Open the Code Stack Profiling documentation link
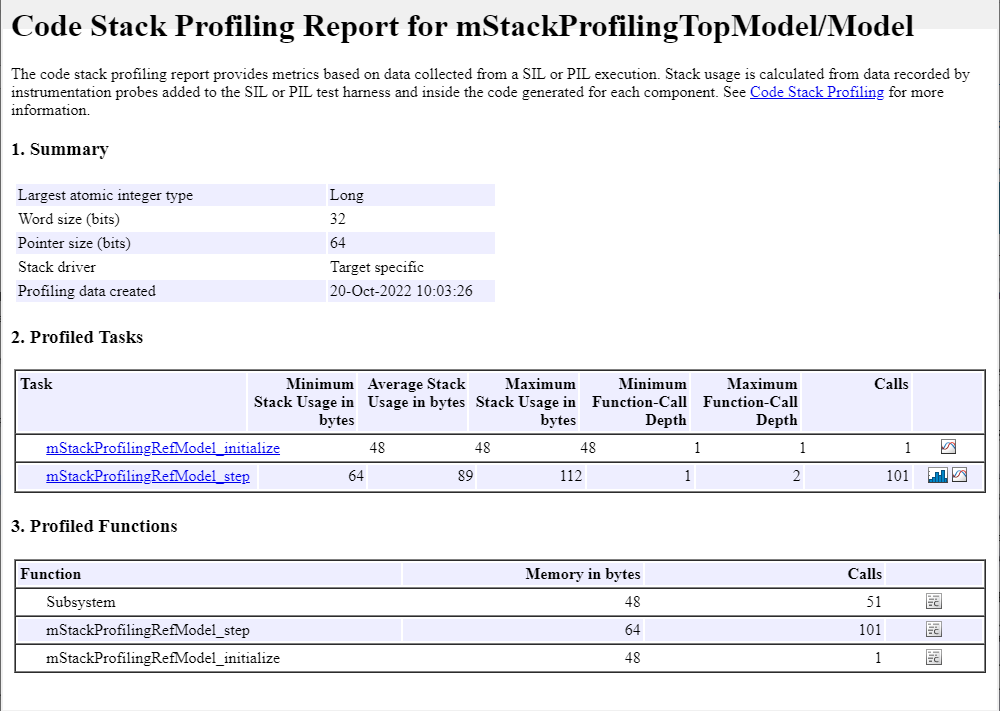Viewport: 1000px width, 711px height. pyautogui.click(x=816, y=92)
